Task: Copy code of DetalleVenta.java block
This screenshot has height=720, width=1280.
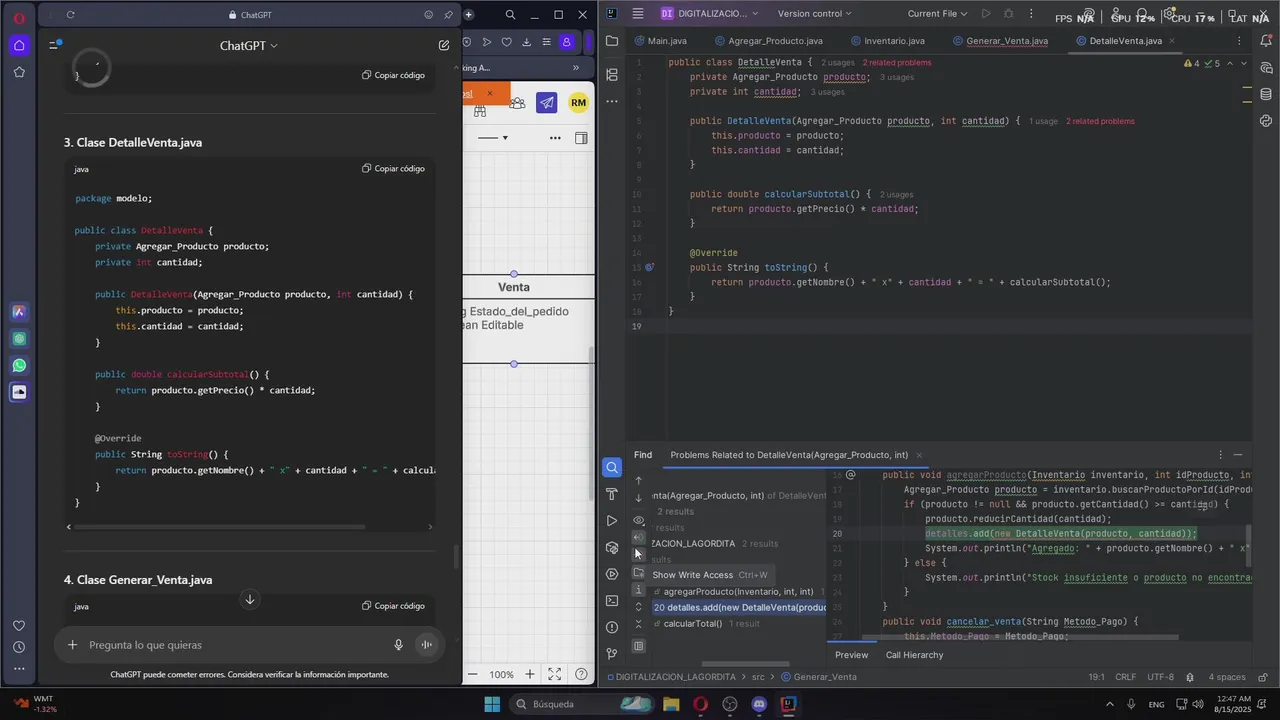Action: pyautogui.click(x=393, y=169)
